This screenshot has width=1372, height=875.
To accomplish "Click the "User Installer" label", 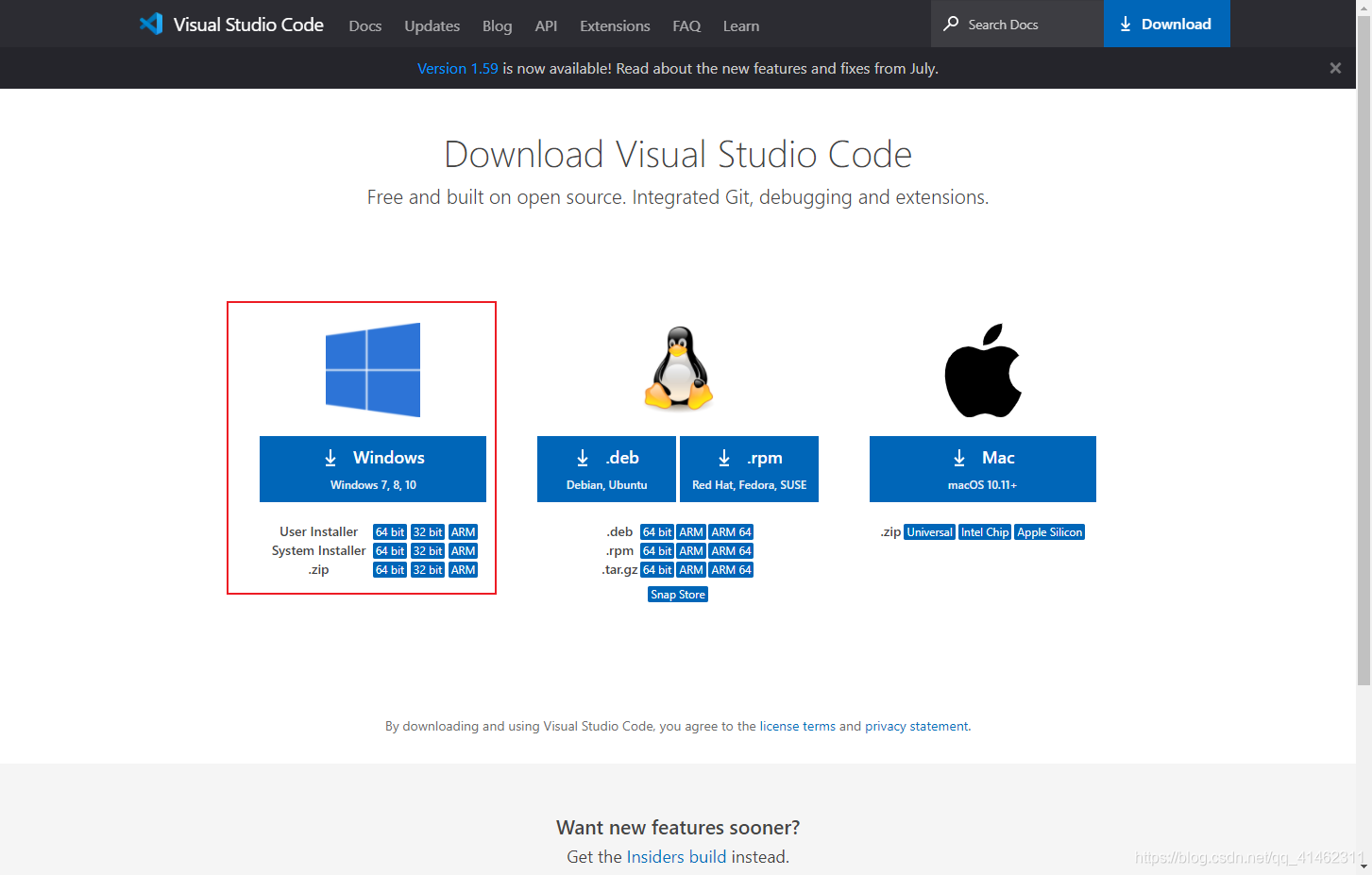I will (x=319, y=532).
